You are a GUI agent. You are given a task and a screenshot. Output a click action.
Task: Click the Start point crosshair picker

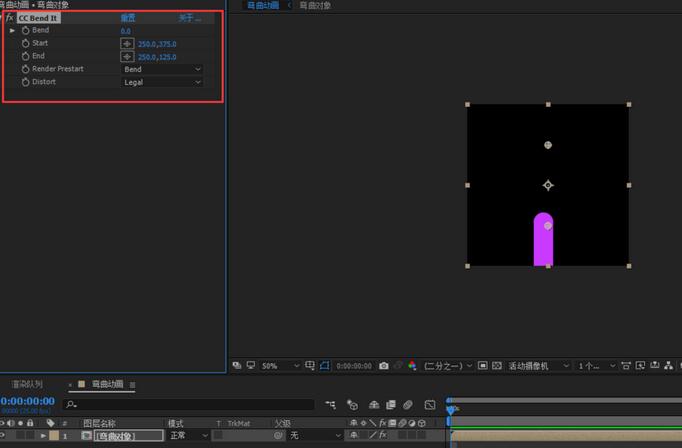tap(127, 43)
